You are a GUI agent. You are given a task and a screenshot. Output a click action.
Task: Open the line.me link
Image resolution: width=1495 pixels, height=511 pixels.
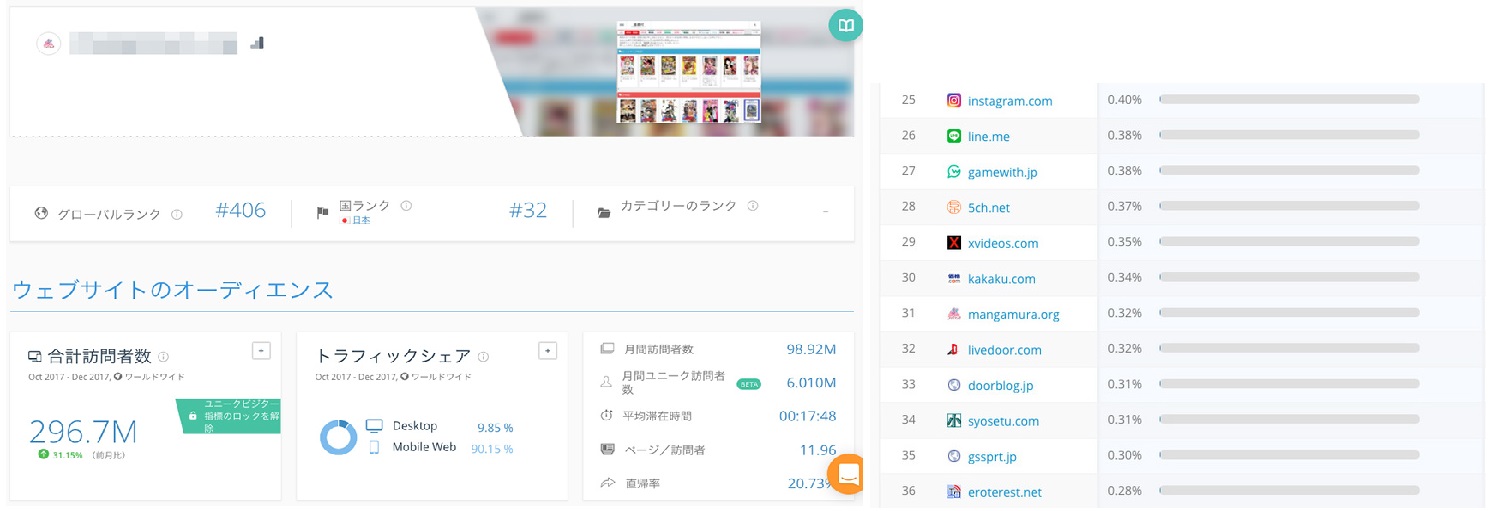coord(989,136)
